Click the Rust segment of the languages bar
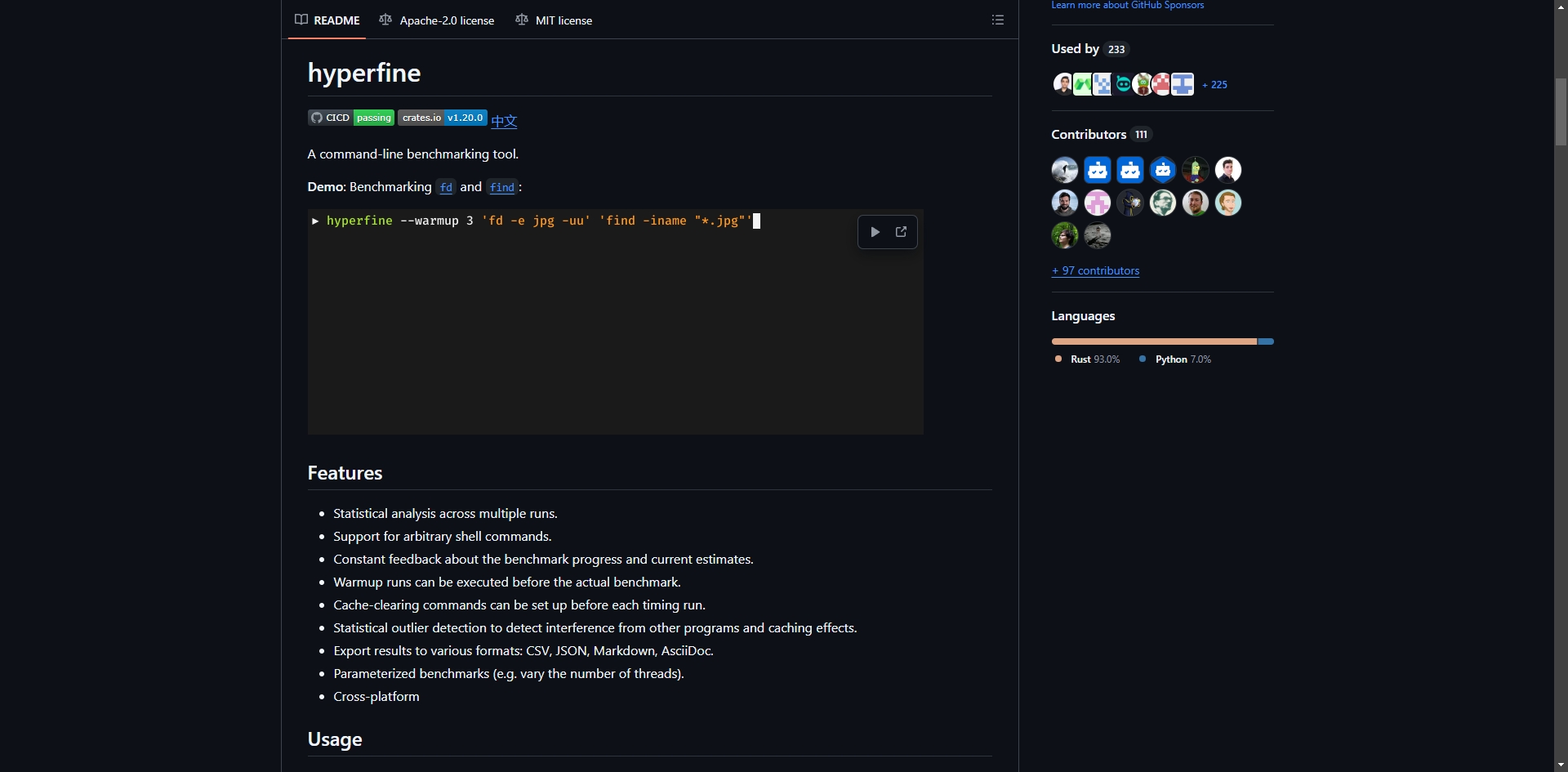Viewport: 1568px width, 772px height. point(1154,341)
